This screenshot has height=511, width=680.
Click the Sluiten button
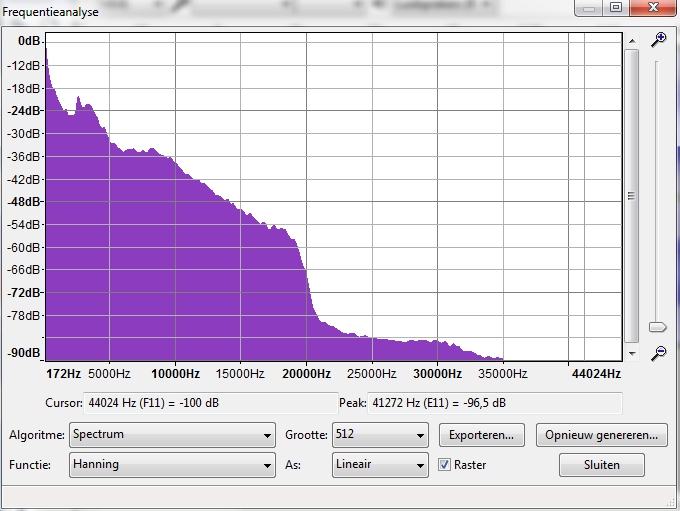point(602,465)
